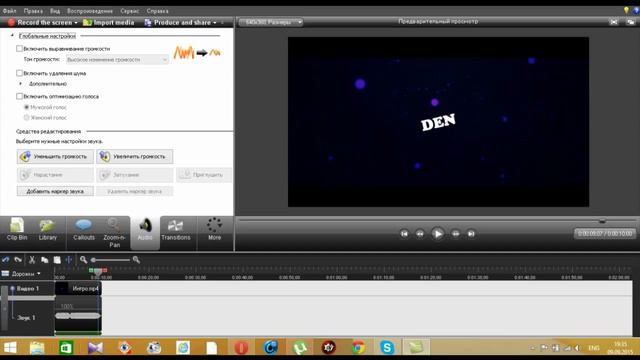Click the timeline zoom out magnifier
Viewport: 640px width, 360px height.
(x=83, y=260)
